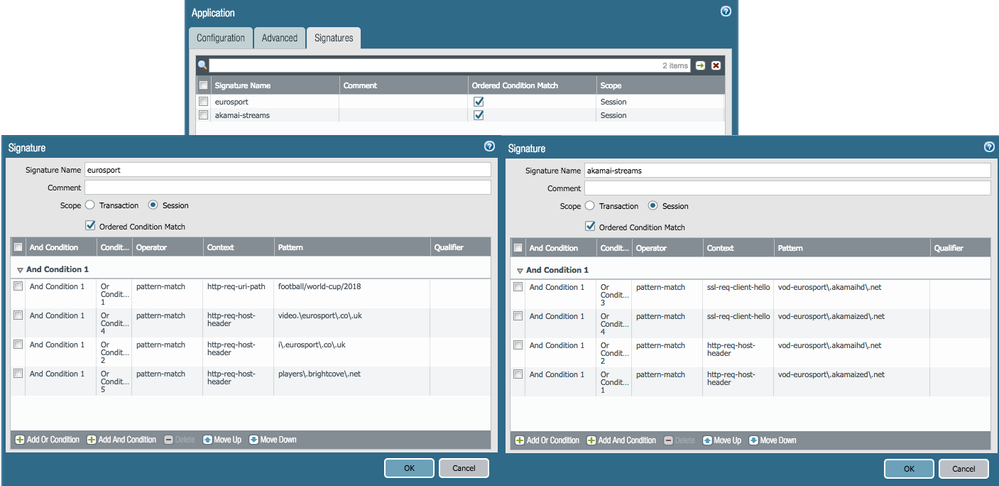The width and height of the screenshot is (999, 486).
Task: Open the Advanced tab
Action: point(279,38)
